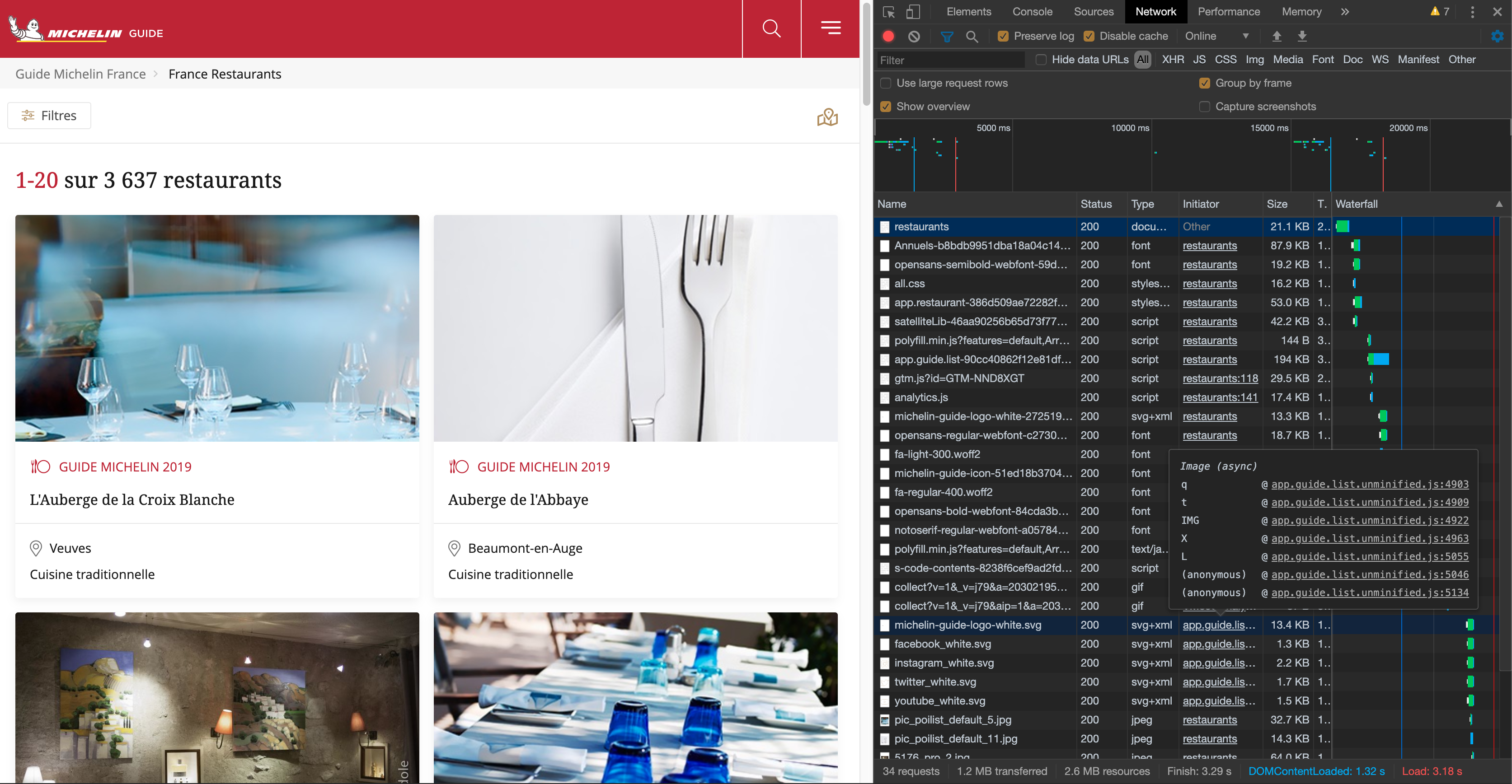
Task: Switch to the Console tab
Action: tap(1032, 12)
